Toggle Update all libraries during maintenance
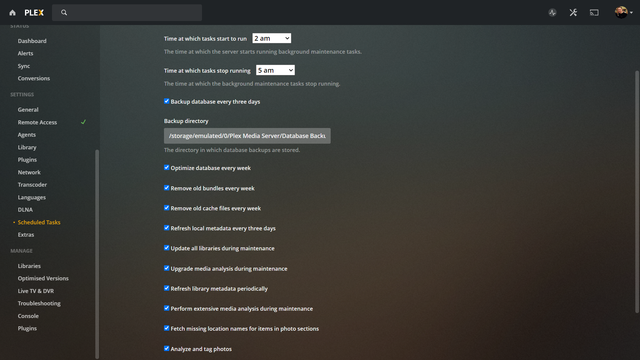This screenshot has height=360, width=640. (167, 248)
